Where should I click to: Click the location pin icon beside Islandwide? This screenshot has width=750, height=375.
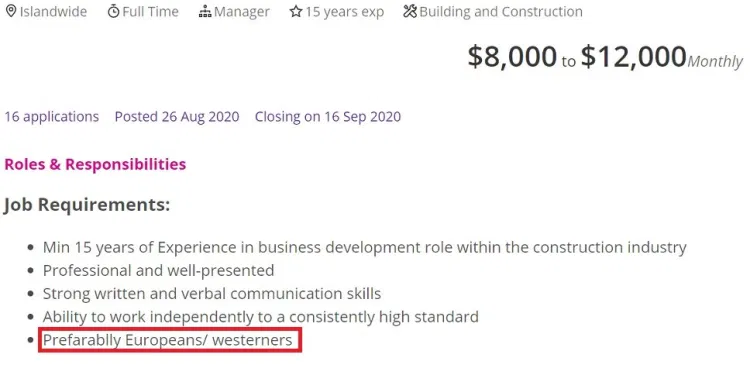[11, 11]
